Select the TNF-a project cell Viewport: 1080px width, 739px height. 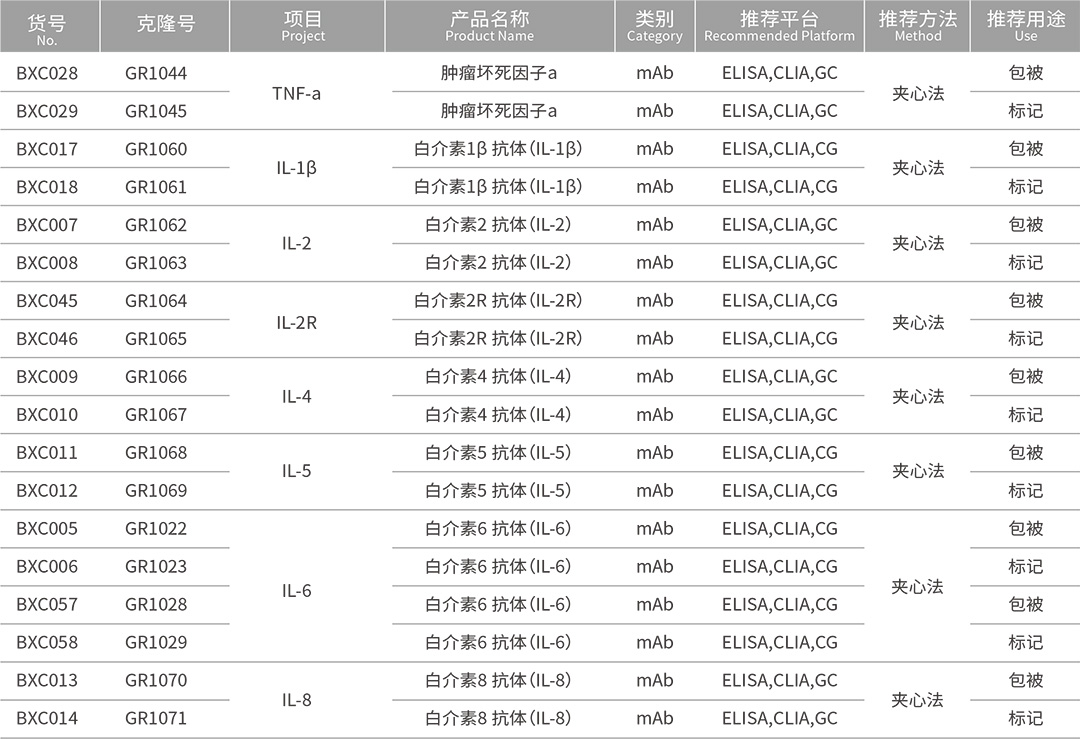pyautogui.click(x=296, y=93)
